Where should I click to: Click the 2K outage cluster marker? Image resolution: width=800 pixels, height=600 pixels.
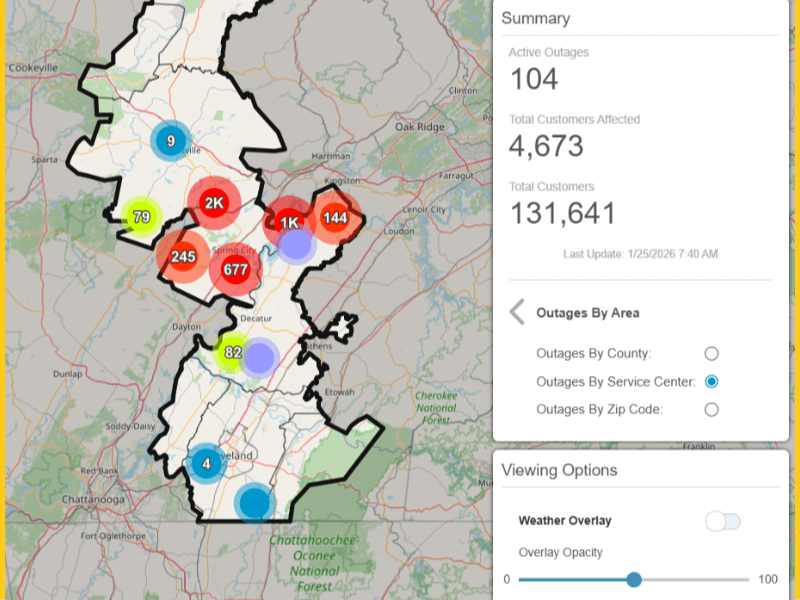[x=213, y=202]
